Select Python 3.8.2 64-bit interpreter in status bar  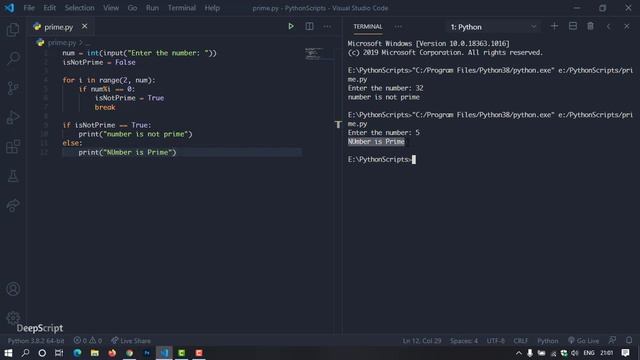tap(36, 340)
